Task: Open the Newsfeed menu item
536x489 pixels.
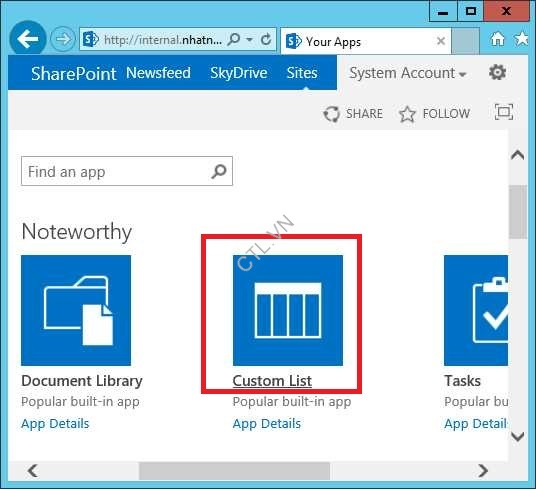Action: pos(158,73)
